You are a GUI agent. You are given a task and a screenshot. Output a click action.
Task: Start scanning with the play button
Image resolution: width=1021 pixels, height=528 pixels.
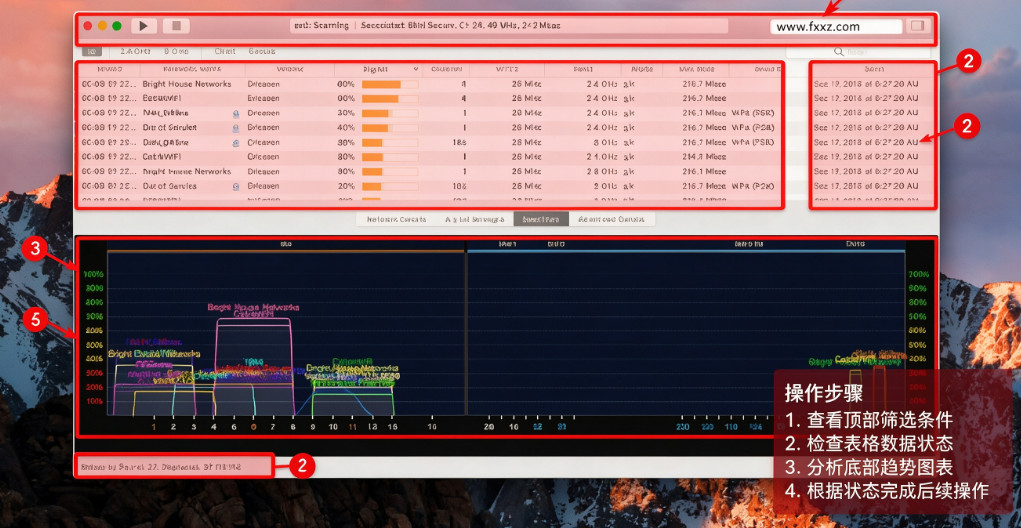pos(144,26)
